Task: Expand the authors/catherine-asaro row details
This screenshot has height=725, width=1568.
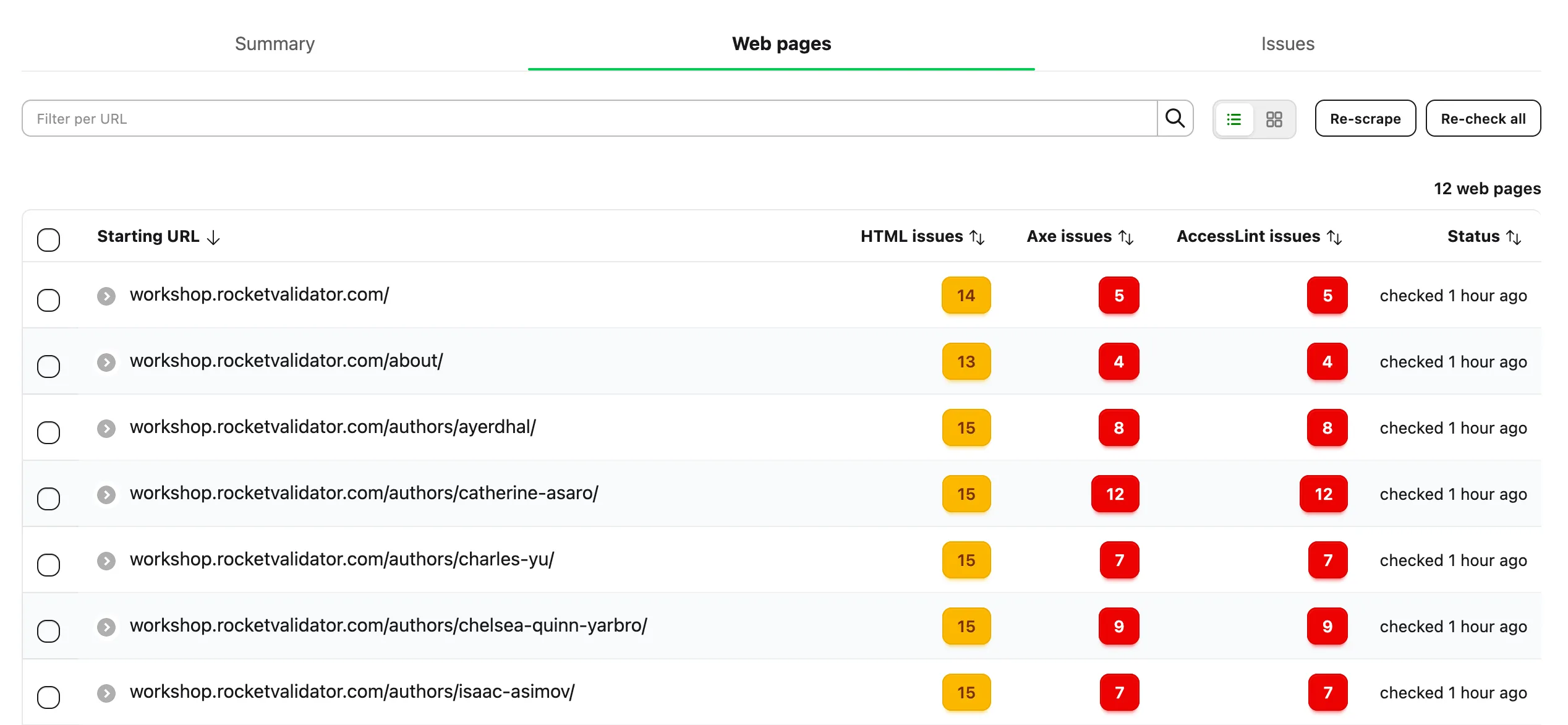Action: pyautogui.click(x=106, y=495)
